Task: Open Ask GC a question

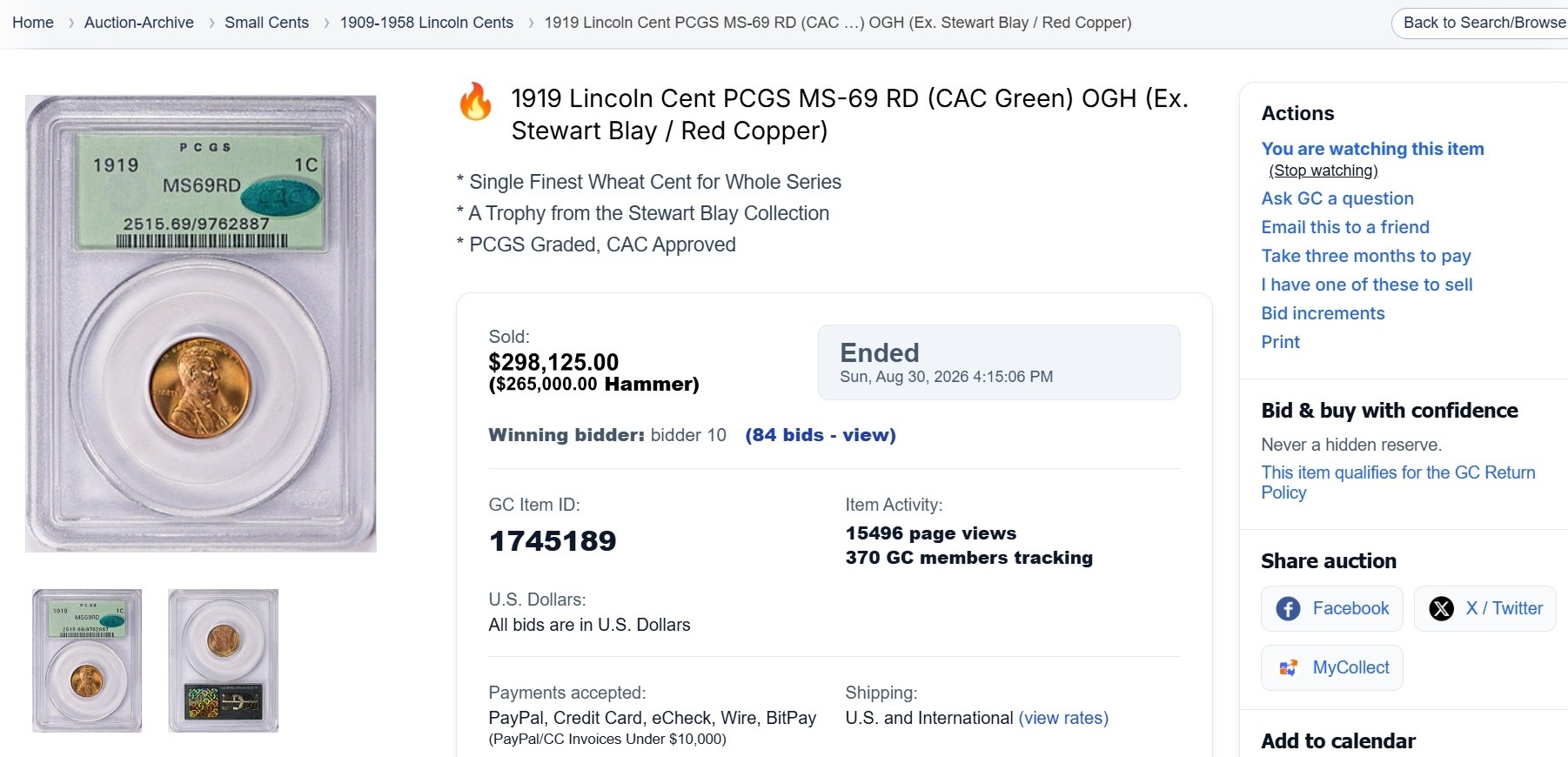Action: (x=1337, y=198)
